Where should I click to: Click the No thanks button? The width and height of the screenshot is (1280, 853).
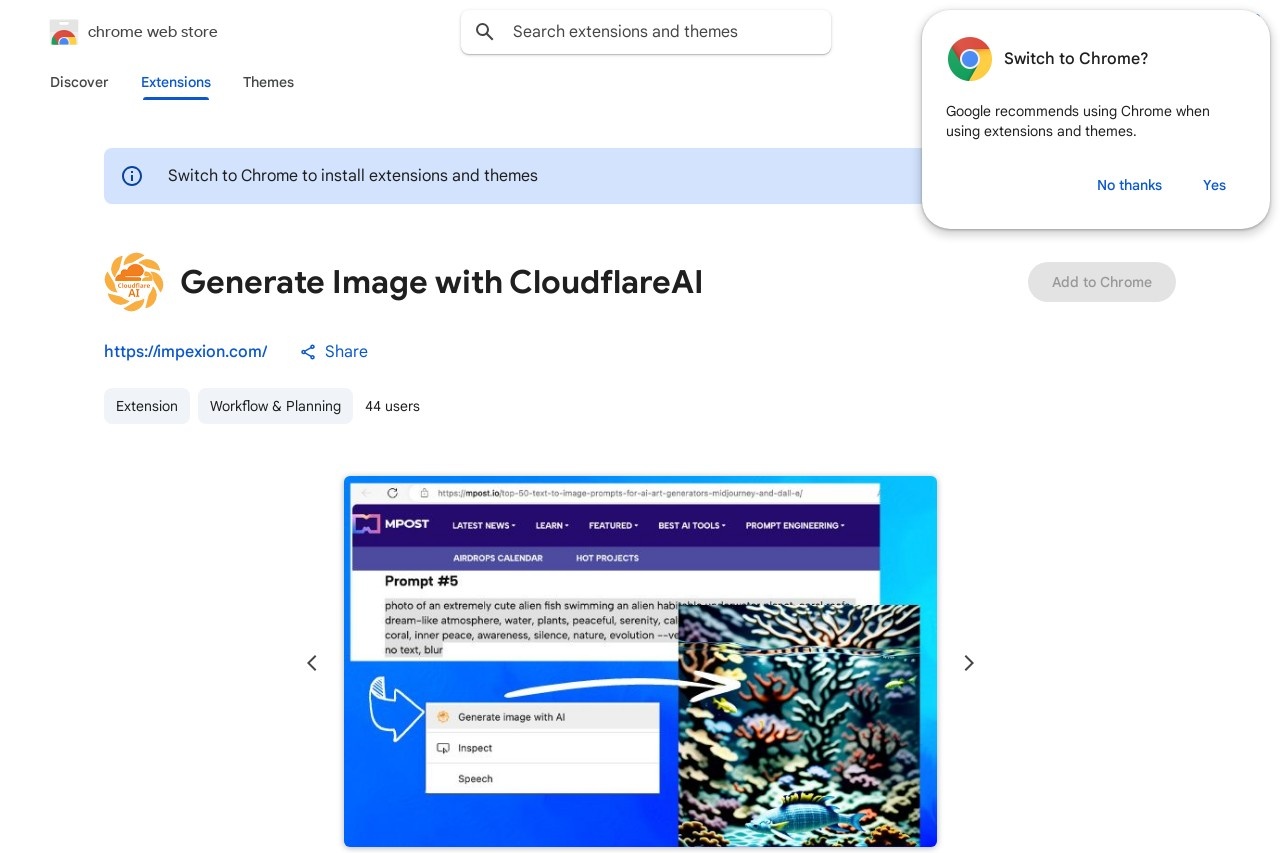[x=1129, y=185]
